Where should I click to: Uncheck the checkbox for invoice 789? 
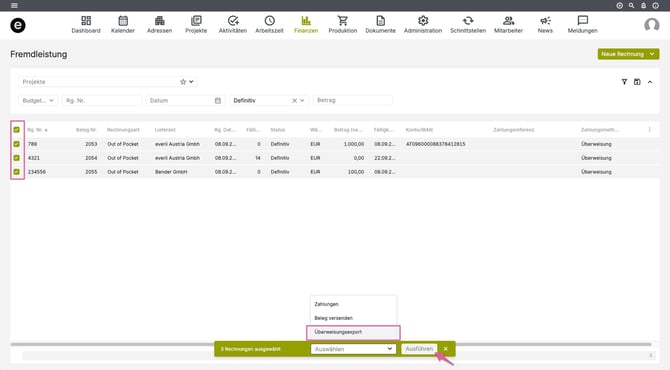pyautogui.click(x=17, y=144)
